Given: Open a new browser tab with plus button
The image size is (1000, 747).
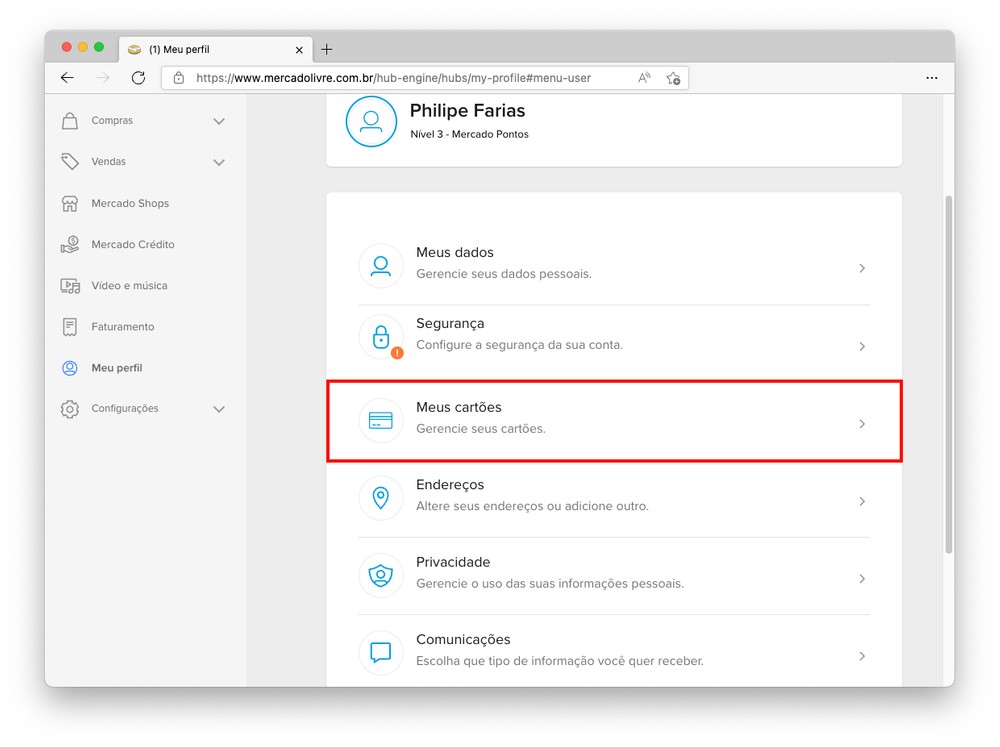Looking at the screenshot, I should pyautogui.click(x=327, y=49).
